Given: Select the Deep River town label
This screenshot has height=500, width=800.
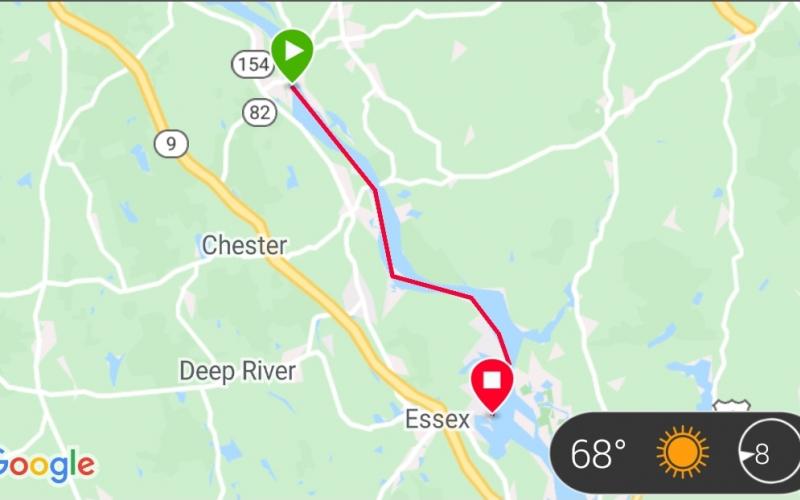Looking at the screenshot, I should [x=237, y=371].
